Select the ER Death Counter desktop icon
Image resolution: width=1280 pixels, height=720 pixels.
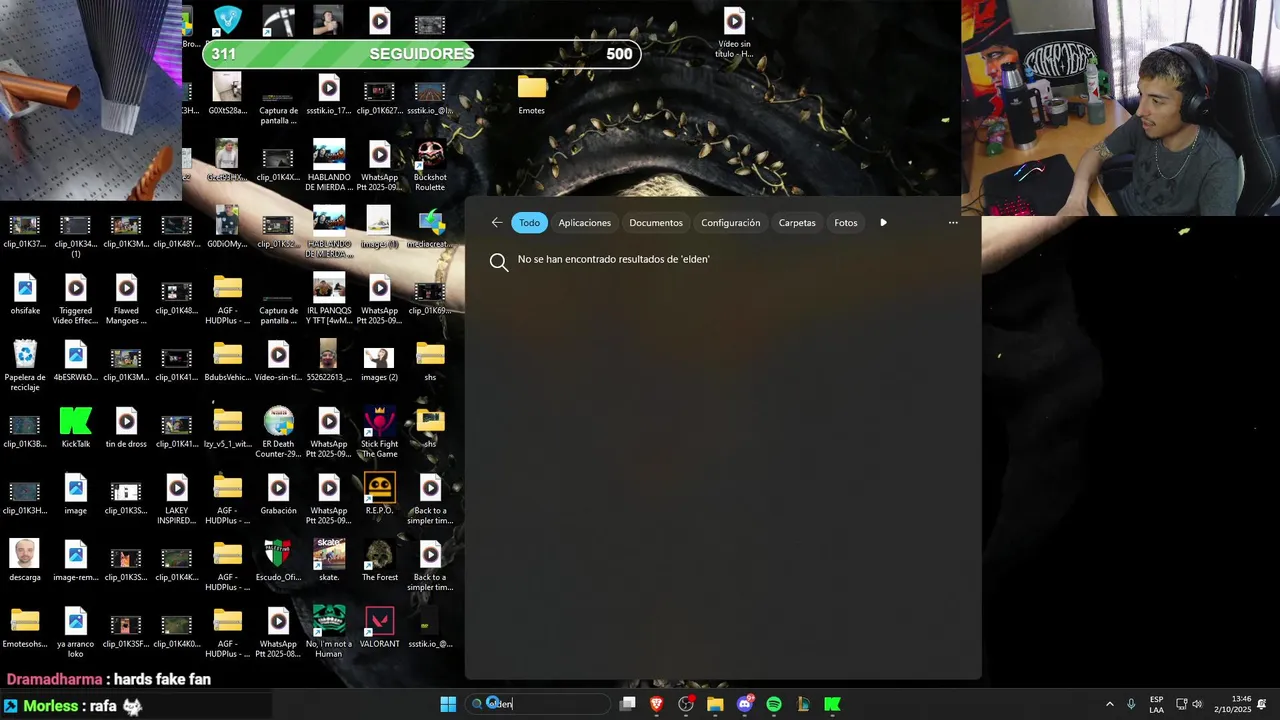tap(278, 432)
